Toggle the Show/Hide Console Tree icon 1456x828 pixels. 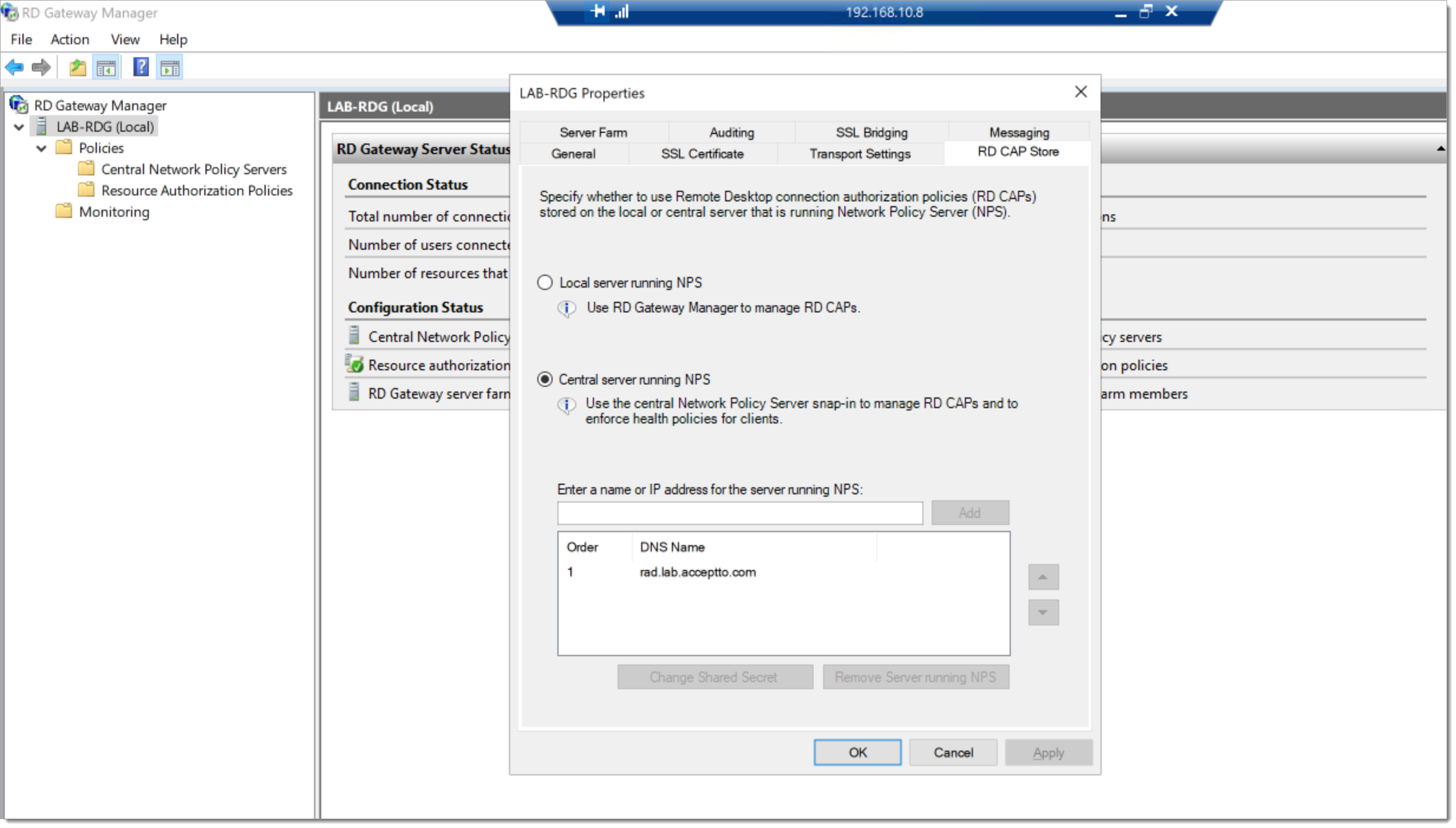(106, 68)
